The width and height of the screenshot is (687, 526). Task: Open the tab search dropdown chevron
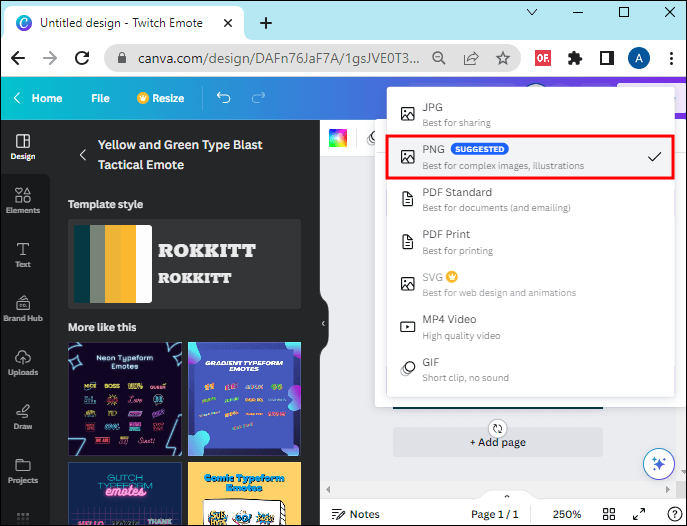click(x=532, y=12)
